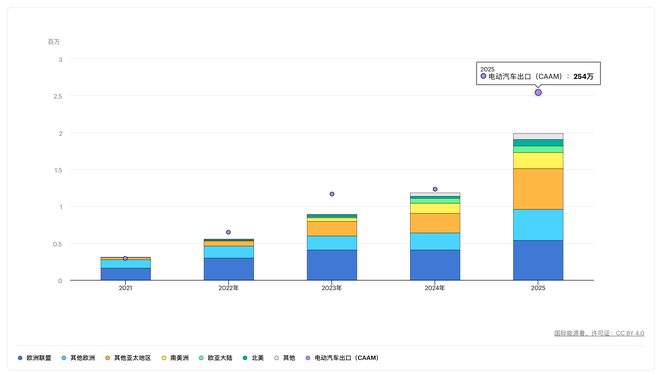The height and width of the screenshot is (373, 660).
Task: Click the blue 欧洲联盟 segment of the 2025 bar
Action: coord(538,260)
